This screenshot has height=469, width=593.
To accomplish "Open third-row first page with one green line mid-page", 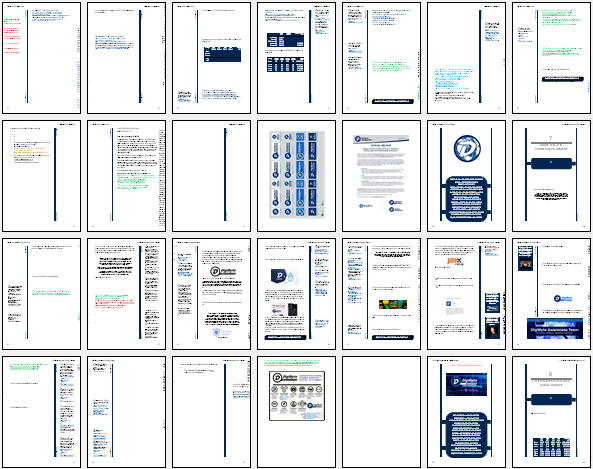I will (42, 294).
